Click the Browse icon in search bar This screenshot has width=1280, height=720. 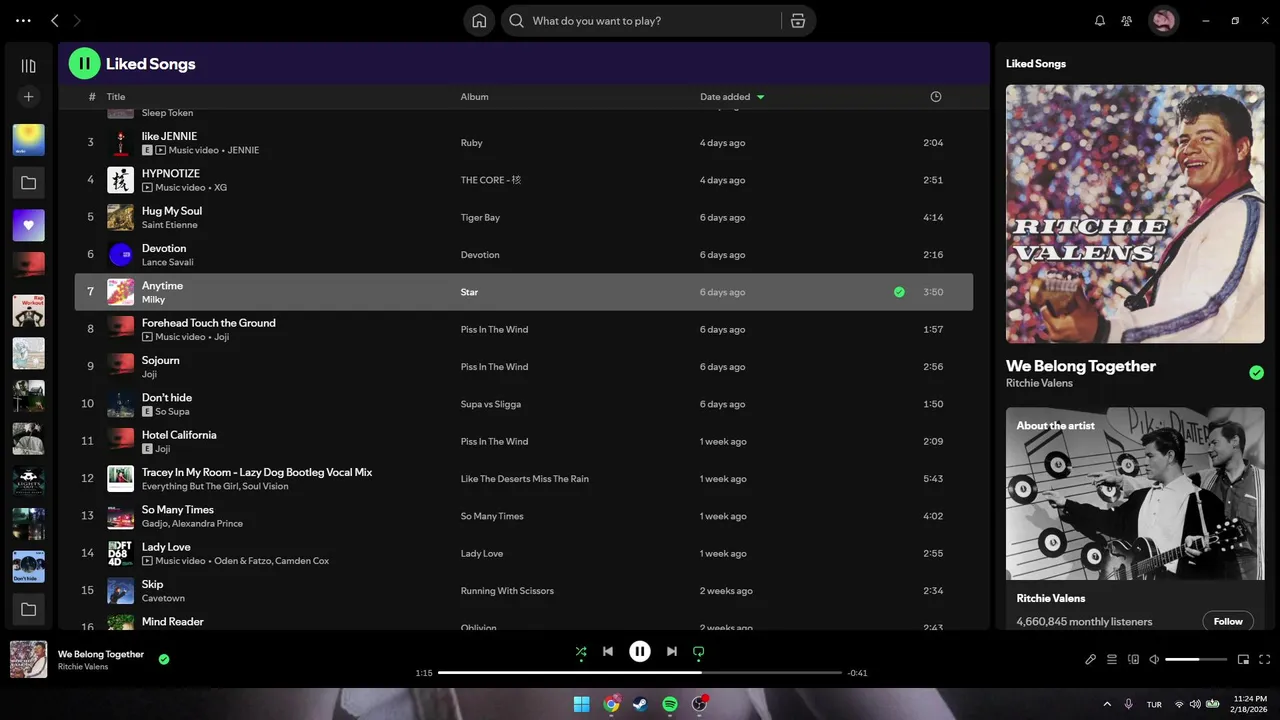tap(797, 21)
